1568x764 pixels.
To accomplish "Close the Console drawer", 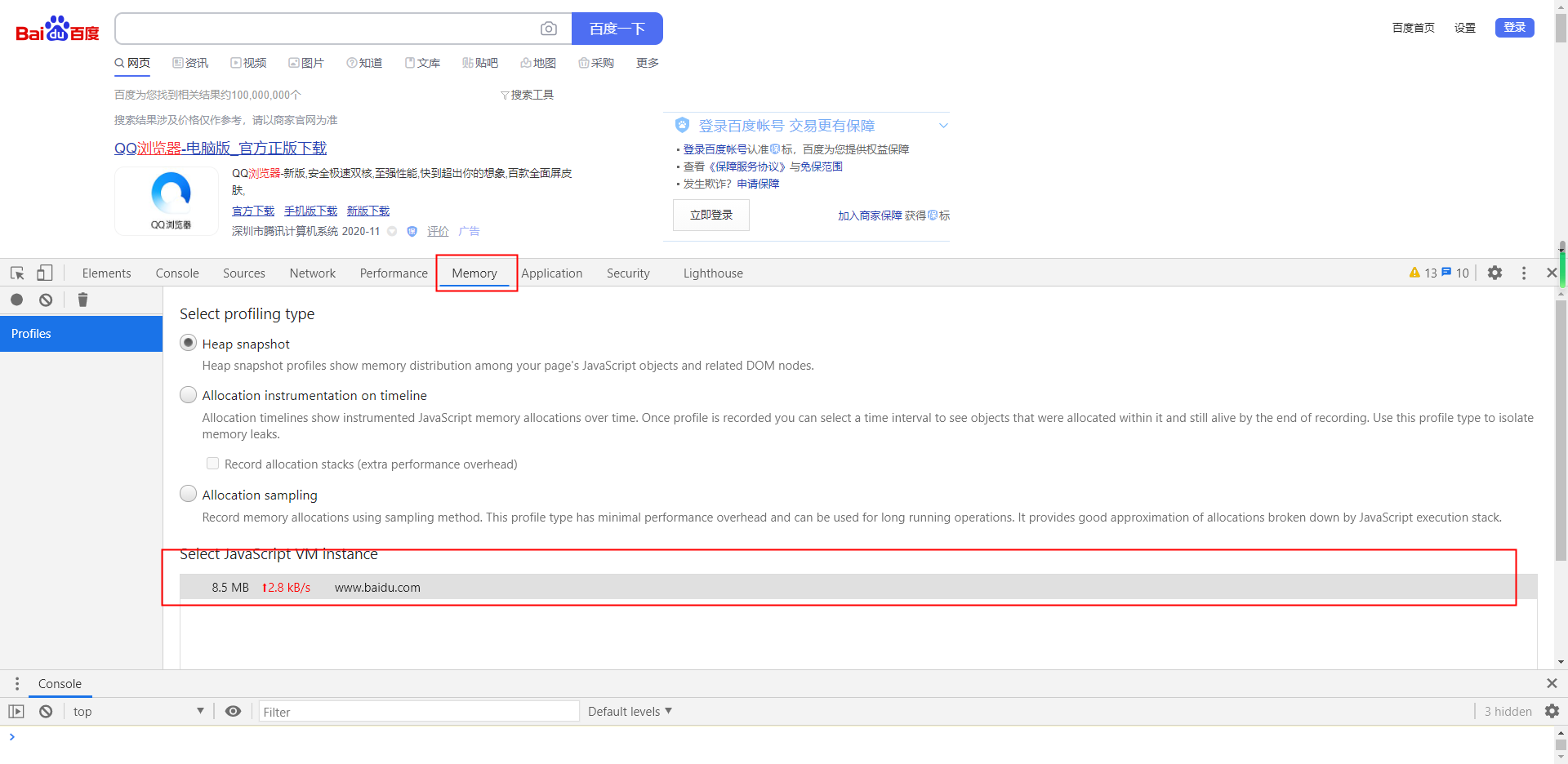I will pos(1552,683).
